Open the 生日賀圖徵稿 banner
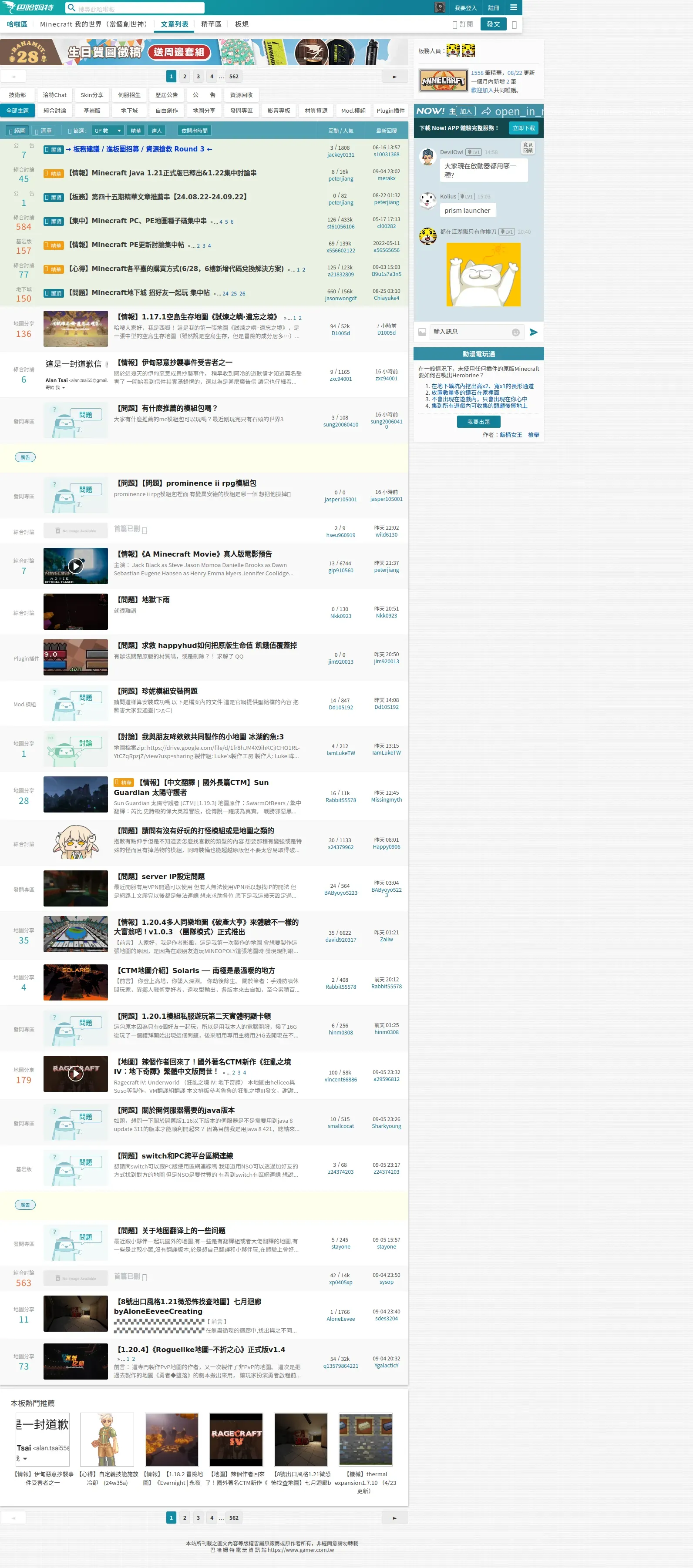 [204, 52]
